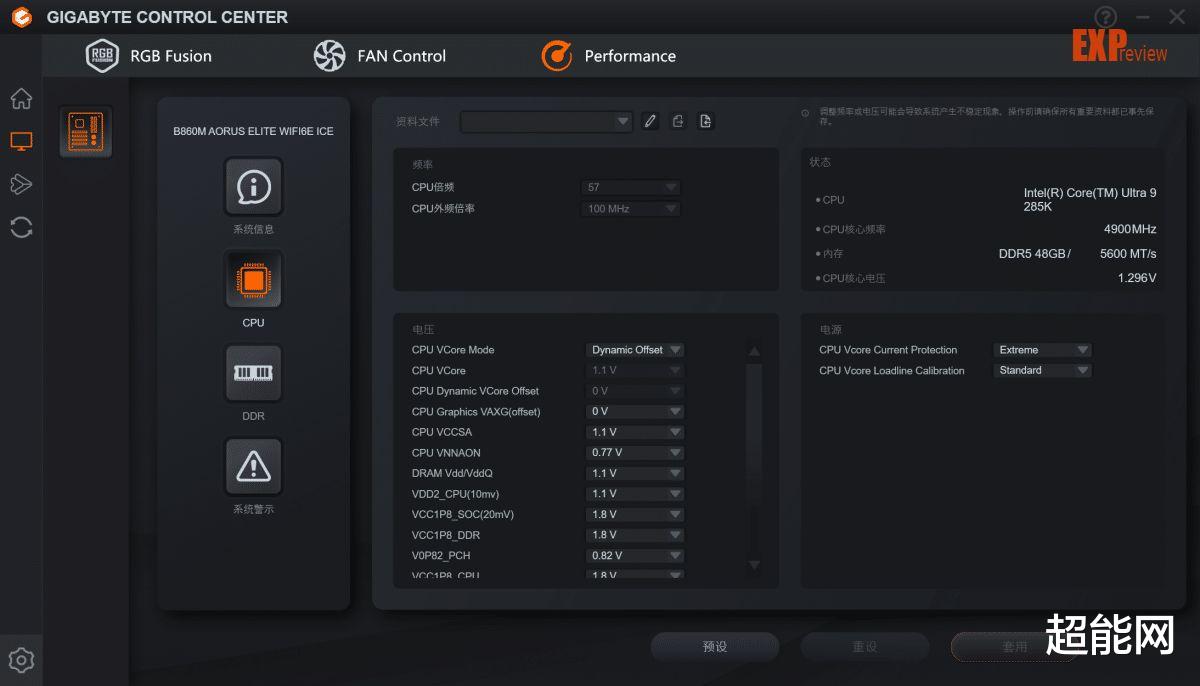The height and width of the screenshot is (686, 1200).
Task: Open the settings gear at sidebar bottom
Action: [21, 660]
